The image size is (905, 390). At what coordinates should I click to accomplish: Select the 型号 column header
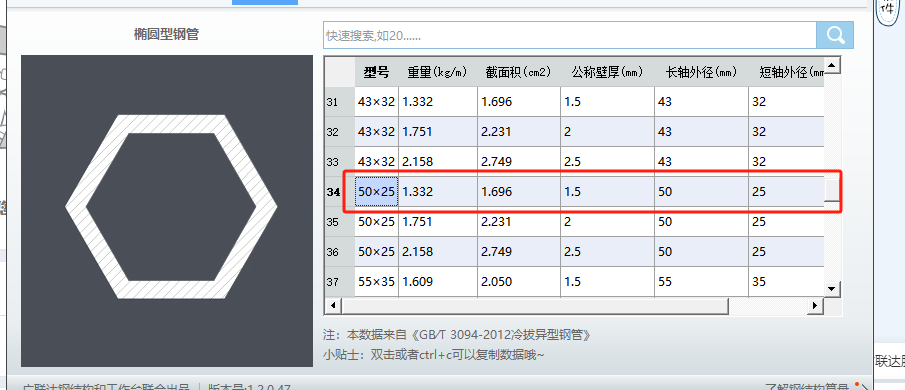(x=376, y=72)
